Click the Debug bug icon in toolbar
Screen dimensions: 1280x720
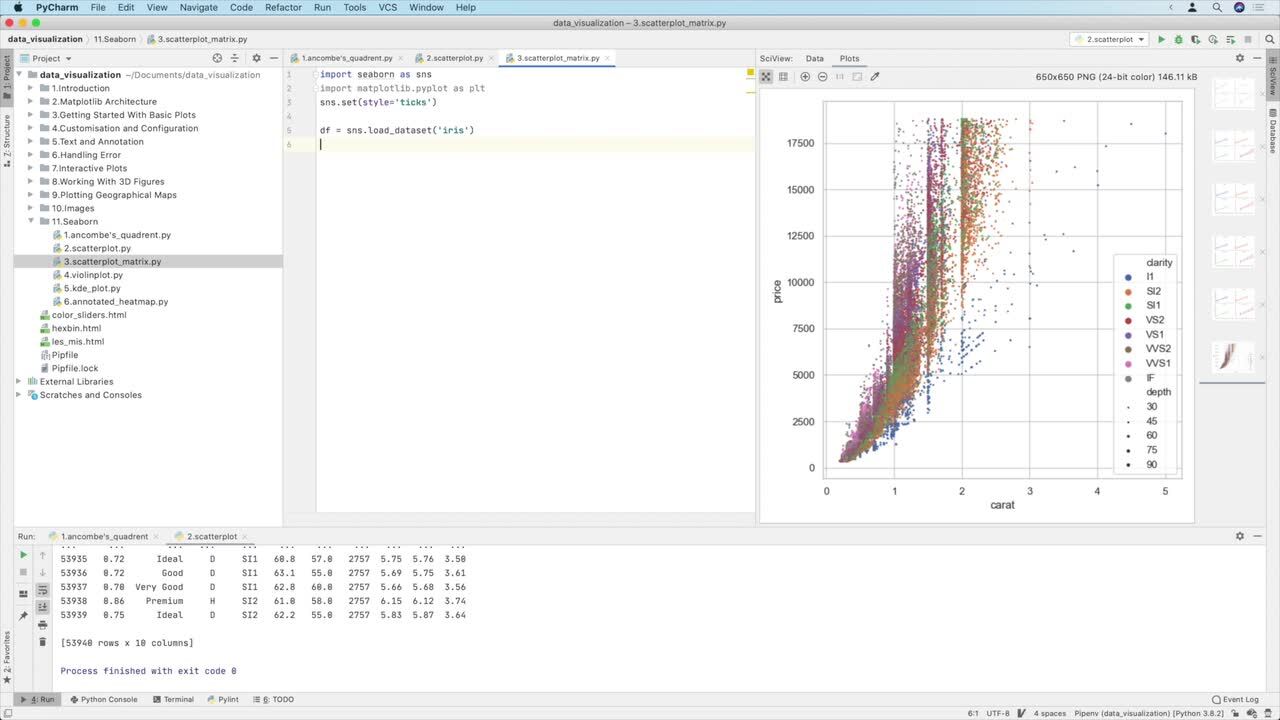pos(1178,39)
